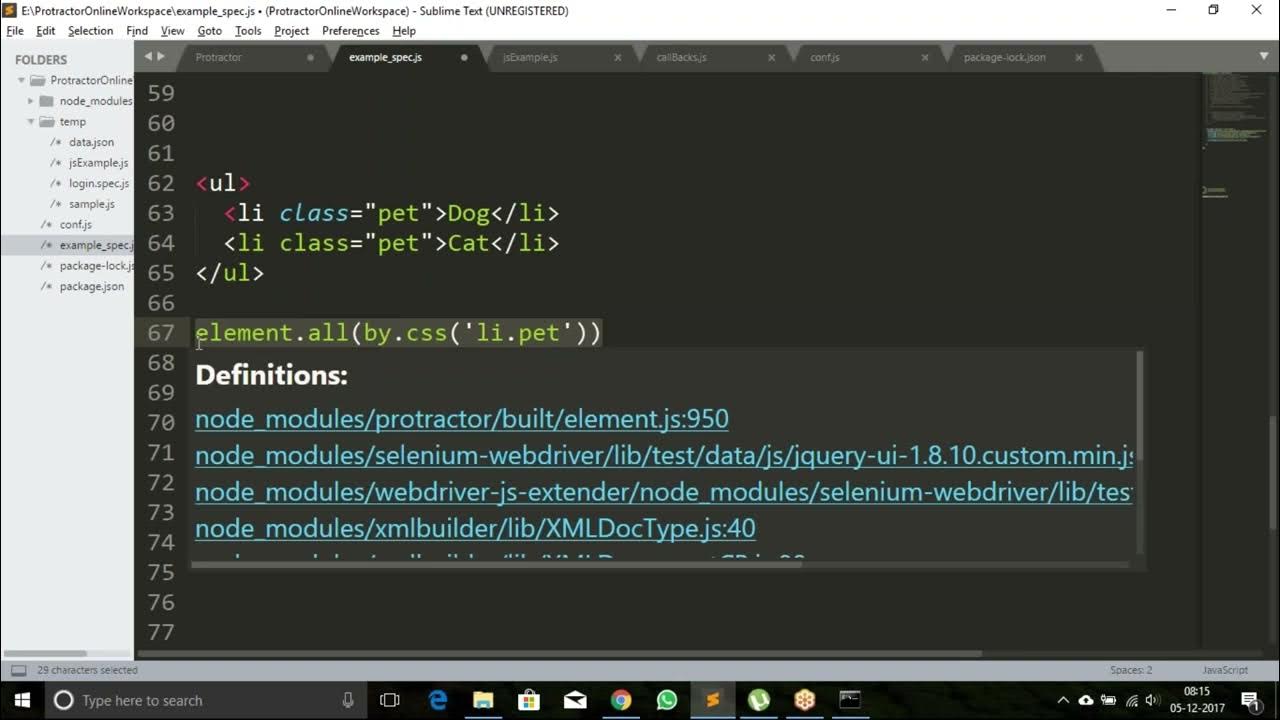Open the Windows Start menu
The width and height of the screenshot is (1280, 720).
(x=22, y=700)
